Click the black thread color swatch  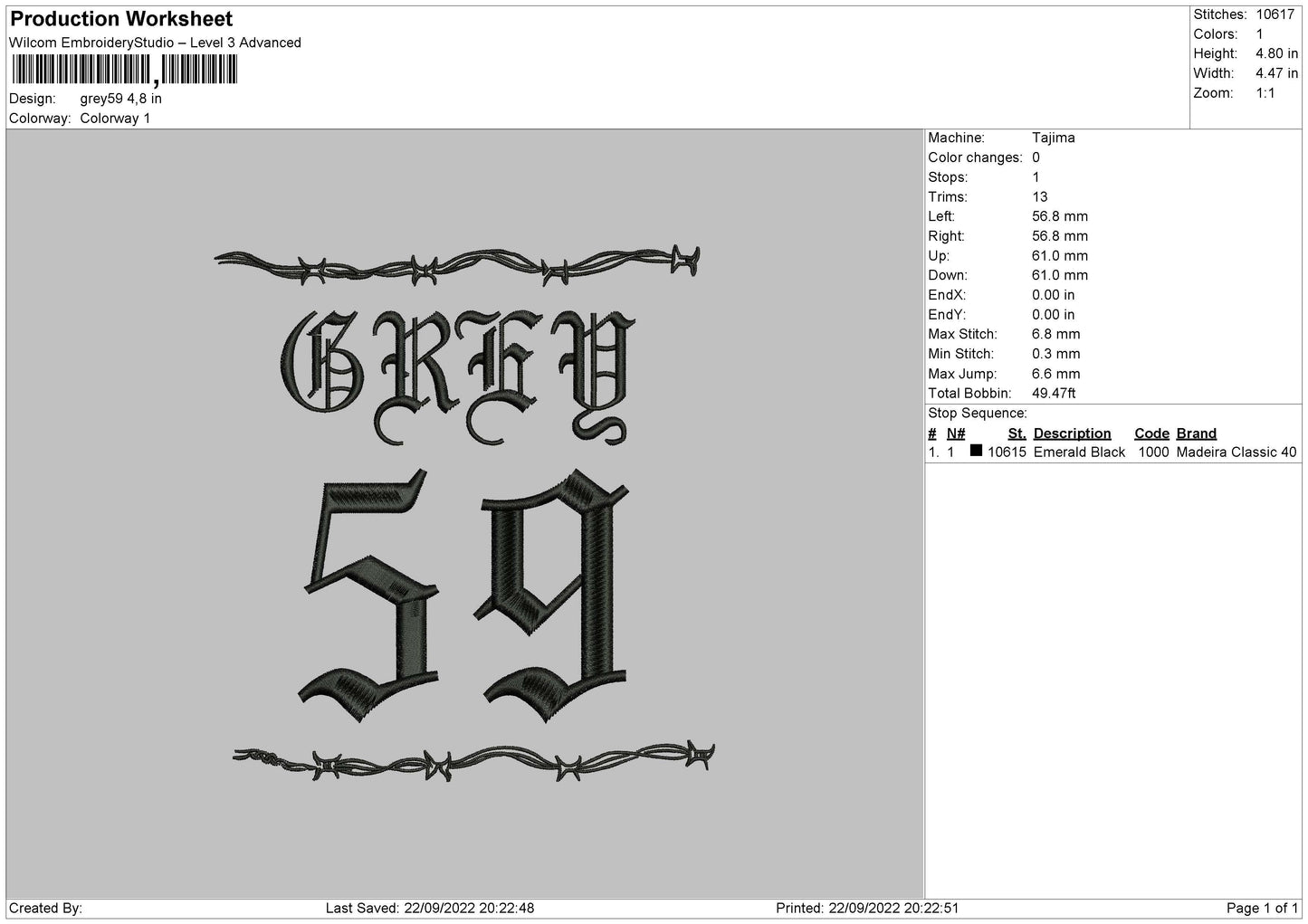(976, 451)
